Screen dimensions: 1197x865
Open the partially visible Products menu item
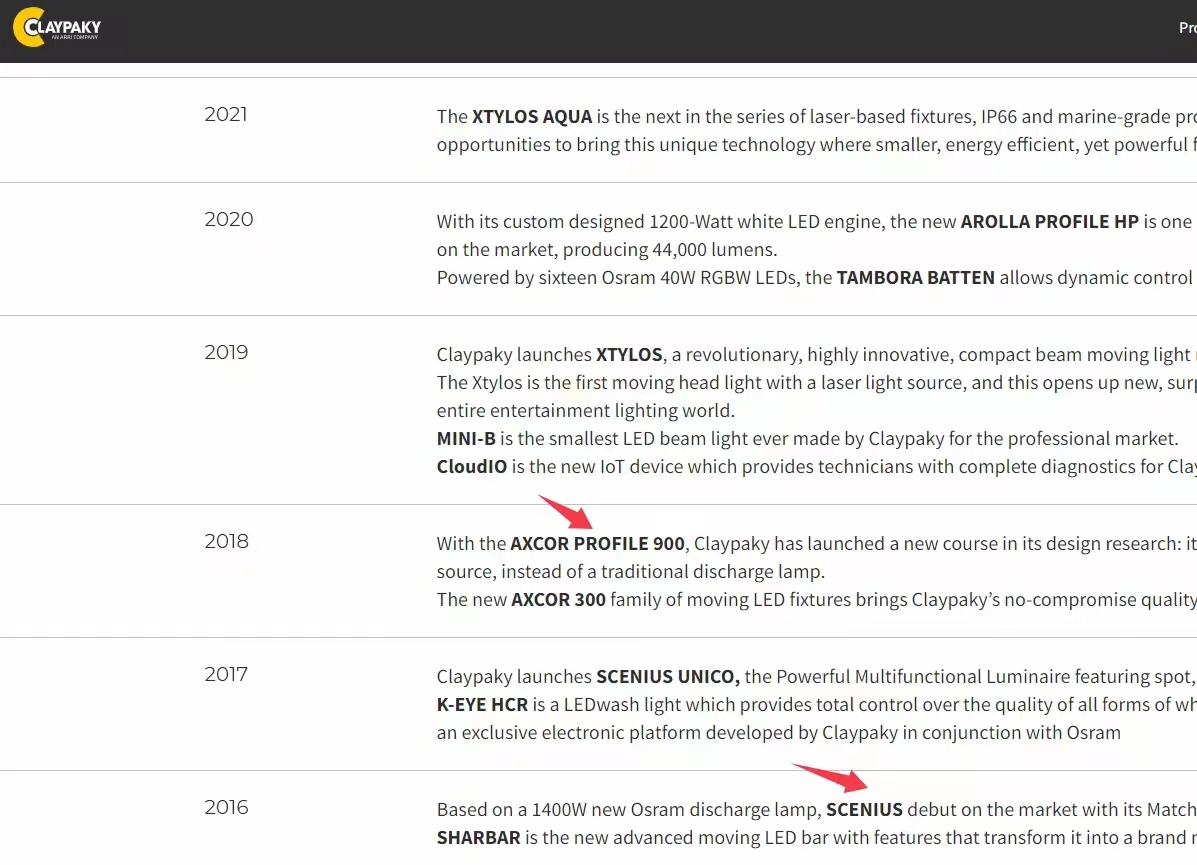[x=1187, y=28]
